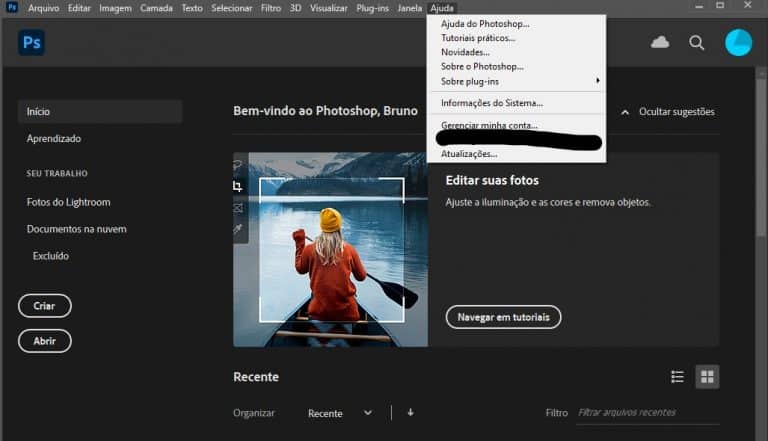Viewport: 768px width, 441px height.
Task: Switch to grid view of recent files
Action: coord(707,376)
